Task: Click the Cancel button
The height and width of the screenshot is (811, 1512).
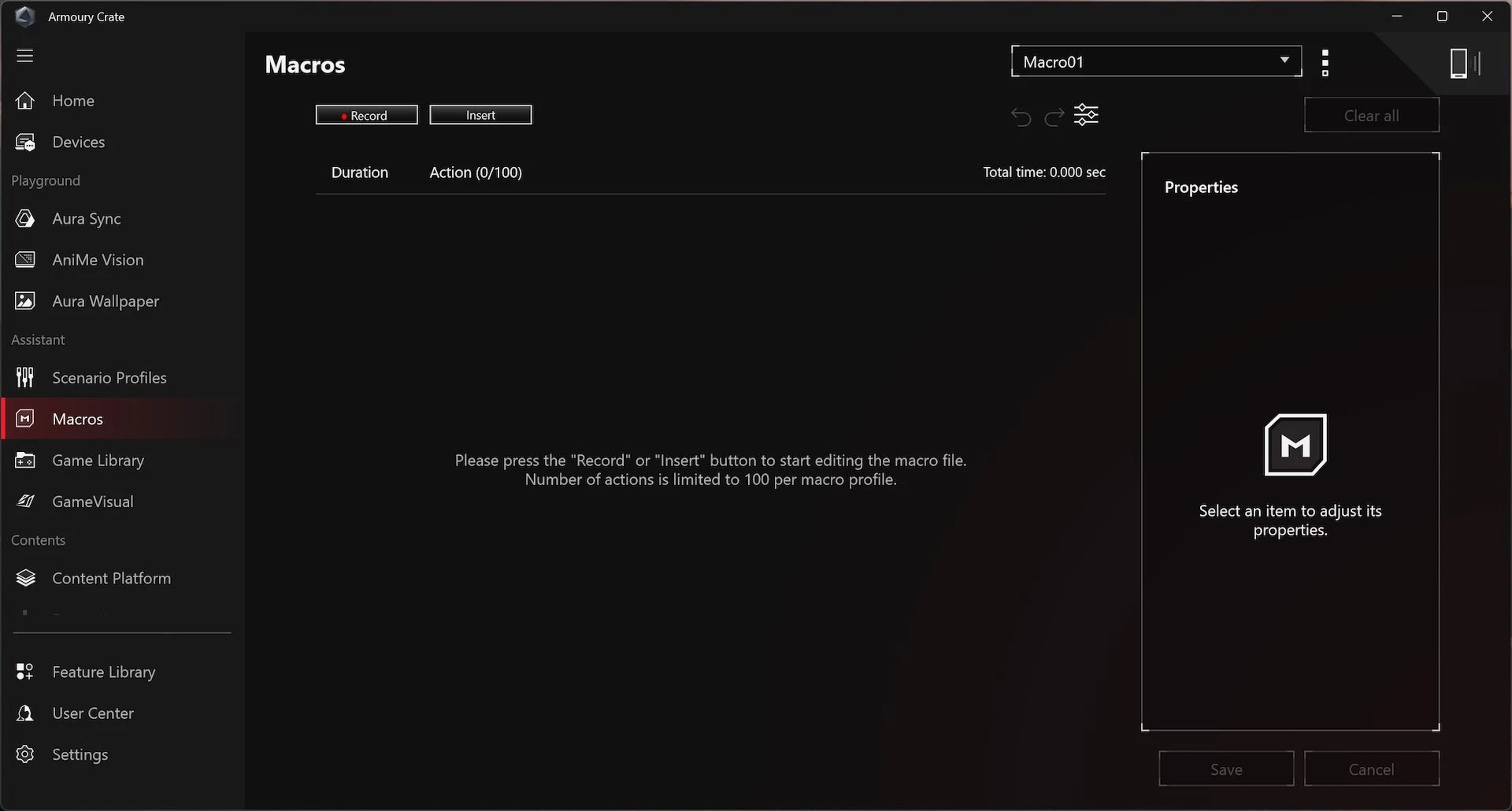Action: coord(1372,768)
